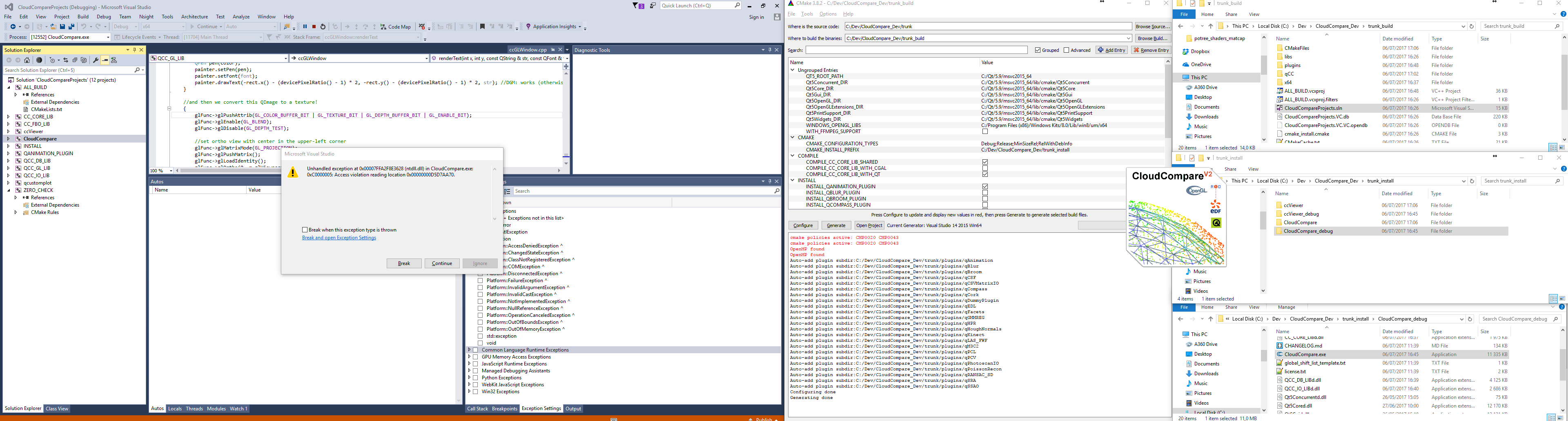The image size is (1568, 421).
Task: Click Continue in the exception dialog
Action: (x=442, y=263)
